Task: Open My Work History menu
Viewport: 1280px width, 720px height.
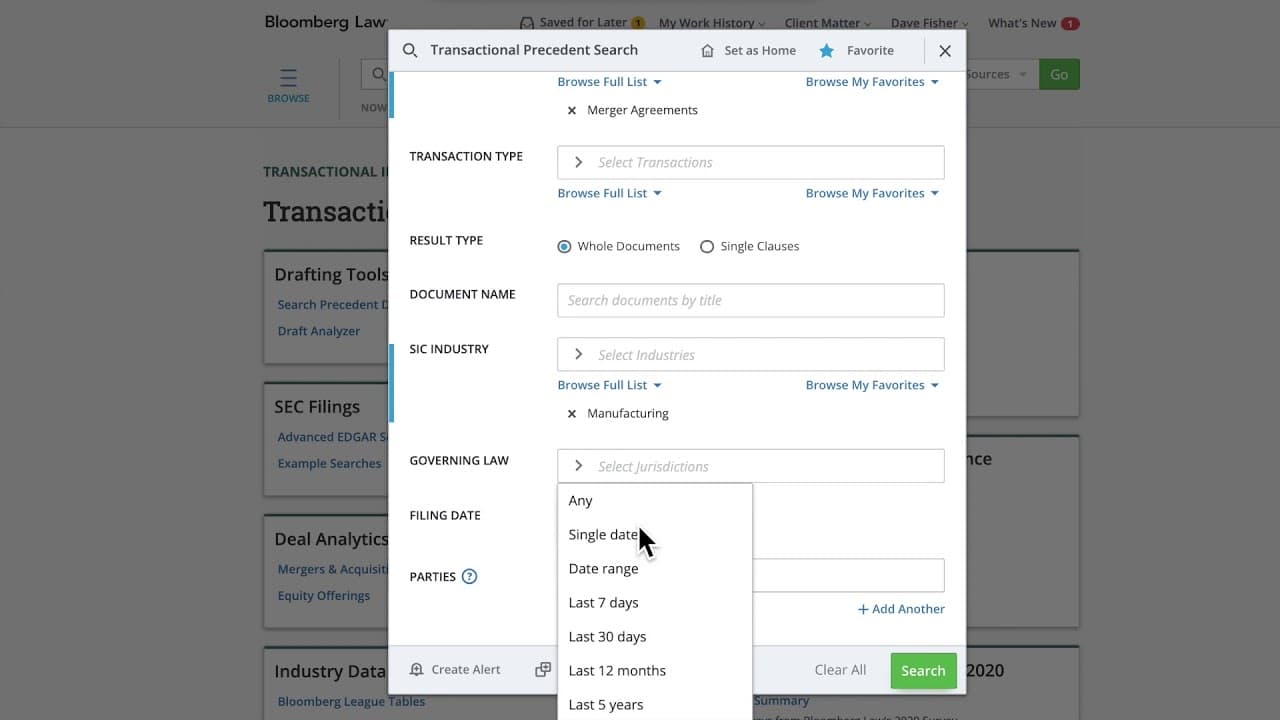Action: point(712,23)
